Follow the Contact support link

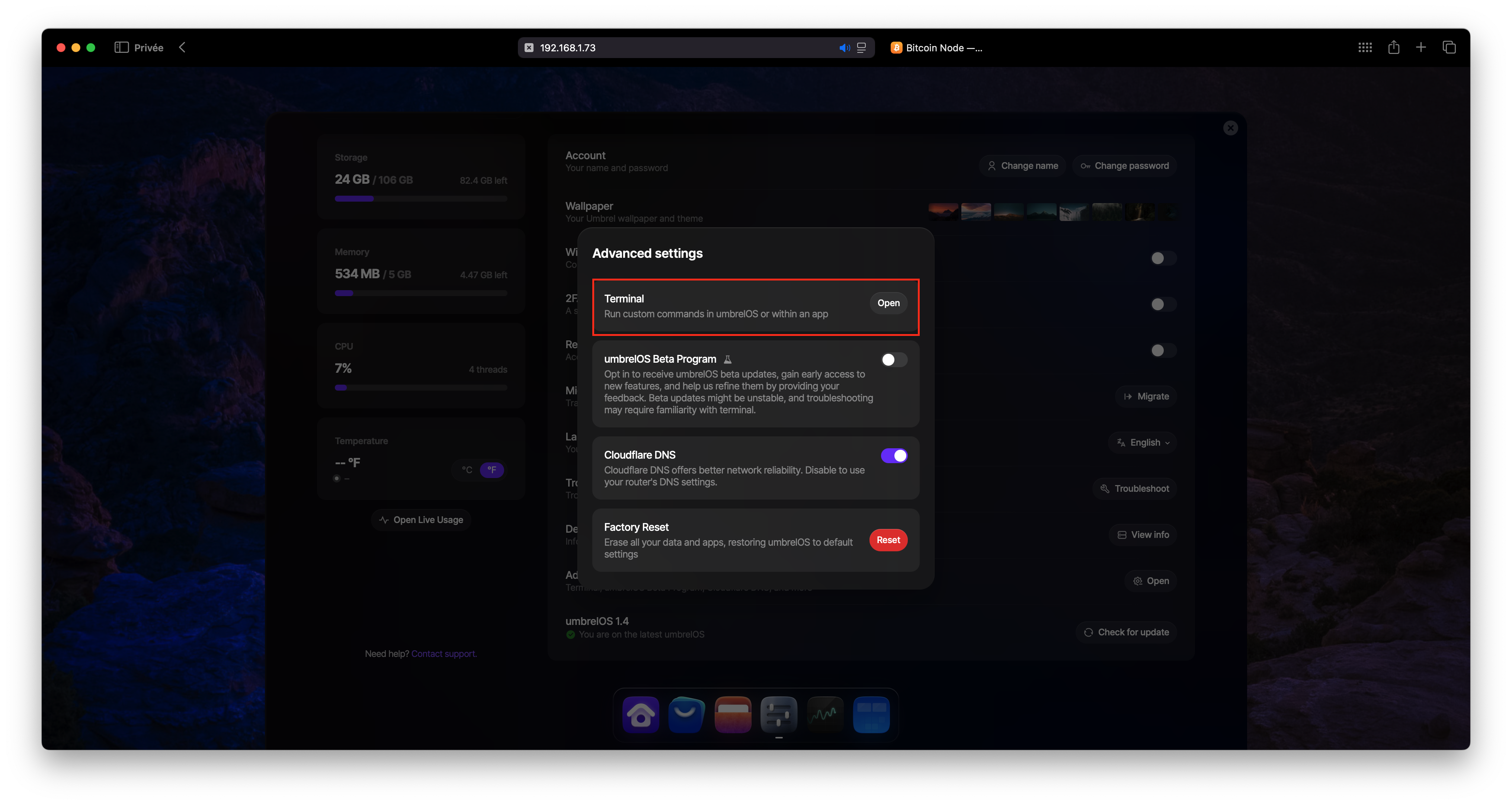click(x=444, y=654)
